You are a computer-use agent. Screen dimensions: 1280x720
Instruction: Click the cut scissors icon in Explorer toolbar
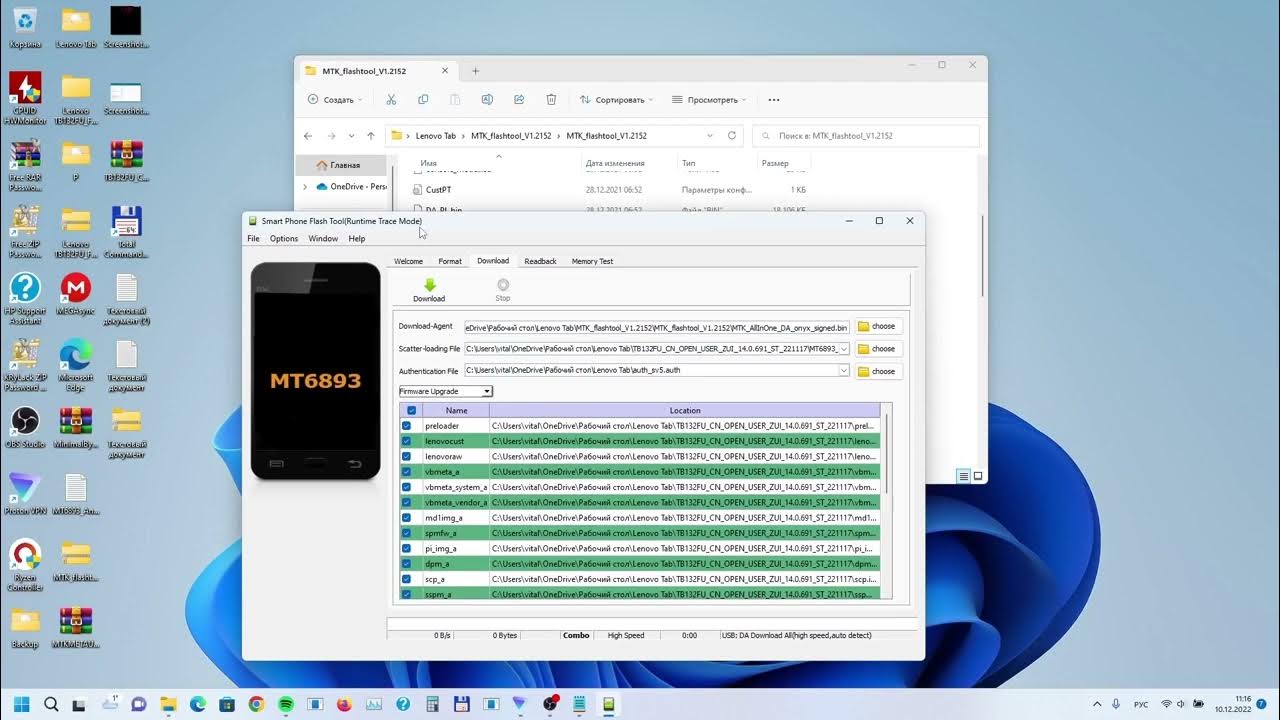[x=391, y=100]
